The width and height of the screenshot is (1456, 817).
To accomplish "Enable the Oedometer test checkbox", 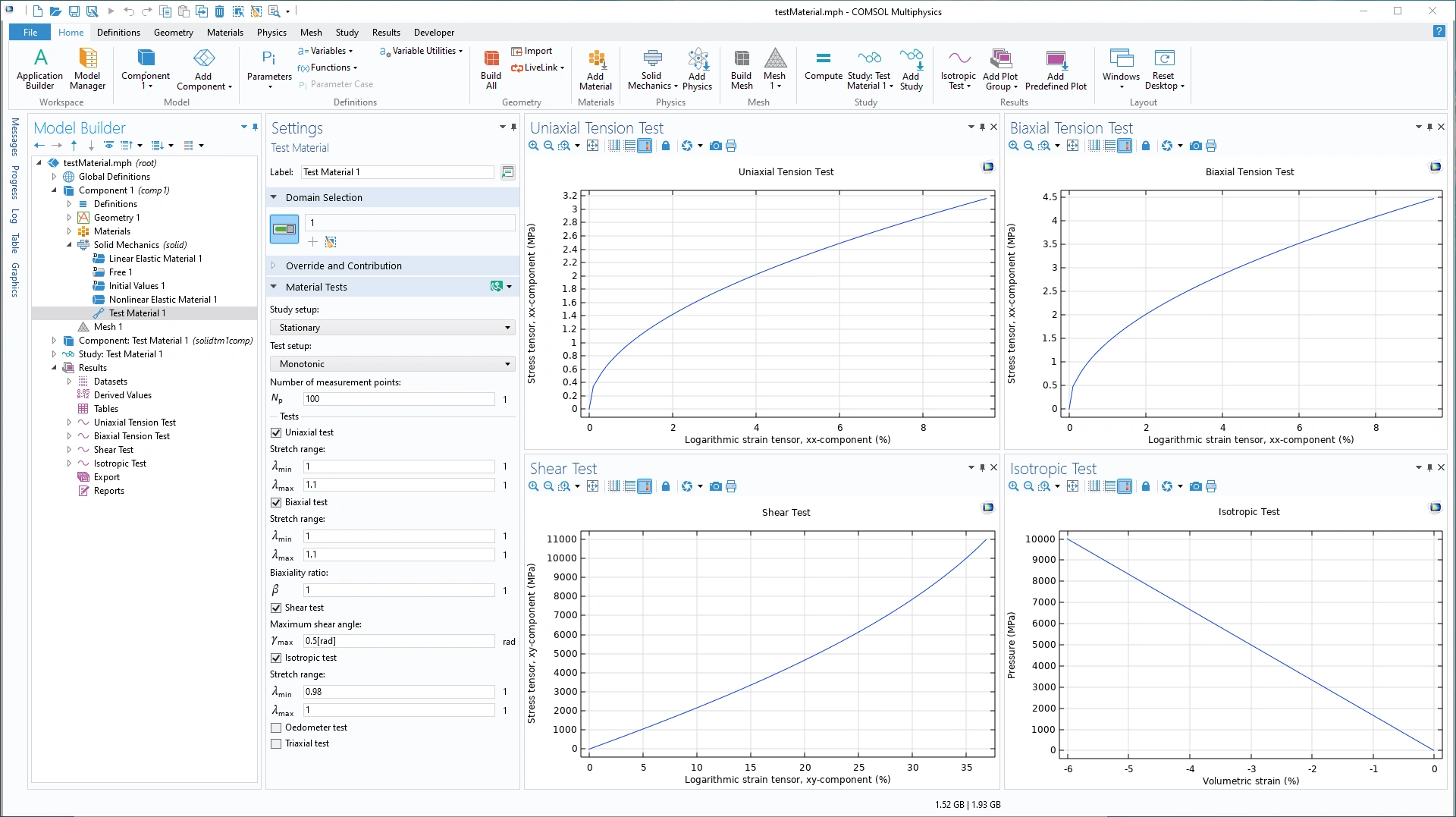I will [x=276, y=727].
